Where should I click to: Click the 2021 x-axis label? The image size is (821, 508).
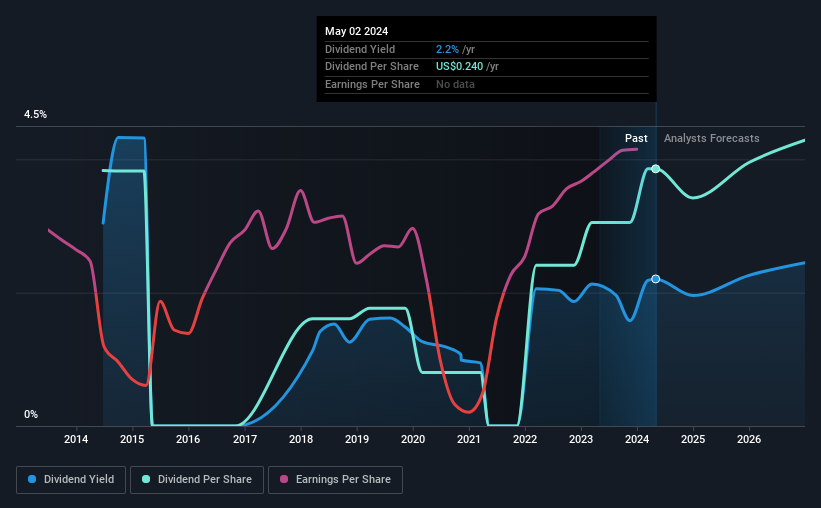(x=469, y=439)
